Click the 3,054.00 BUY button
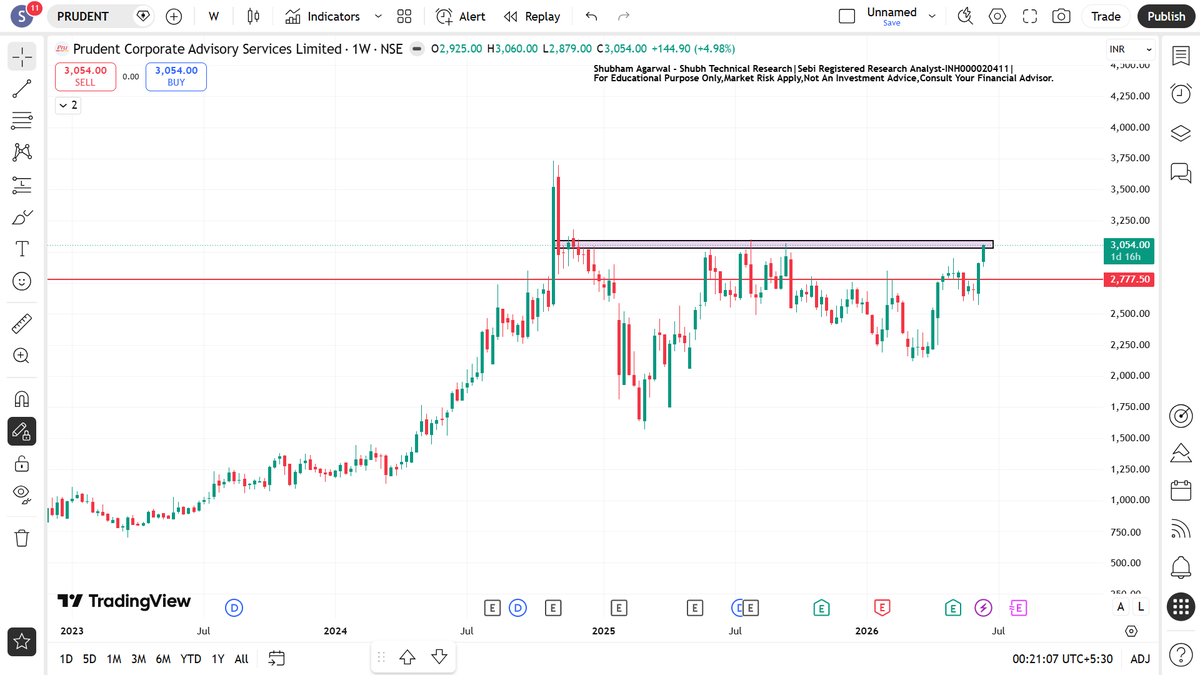Screen dimensions: 1200x675 coord(176,76)
